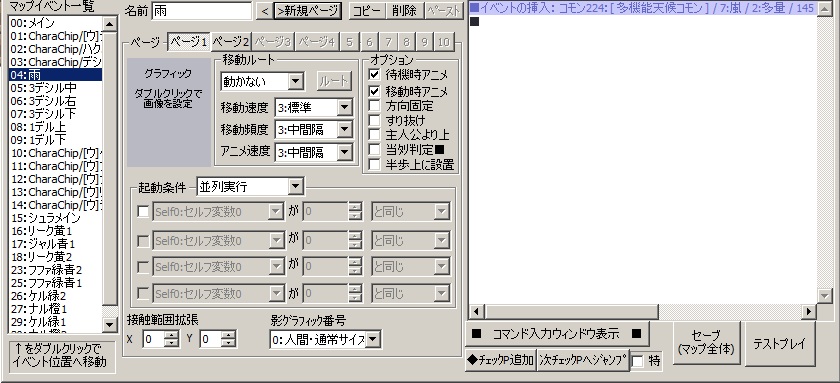840x383 pixels.
Task: Increase the 接触範囲拡張 Y value
Action: pyautogui.click(x=228, y=335)
